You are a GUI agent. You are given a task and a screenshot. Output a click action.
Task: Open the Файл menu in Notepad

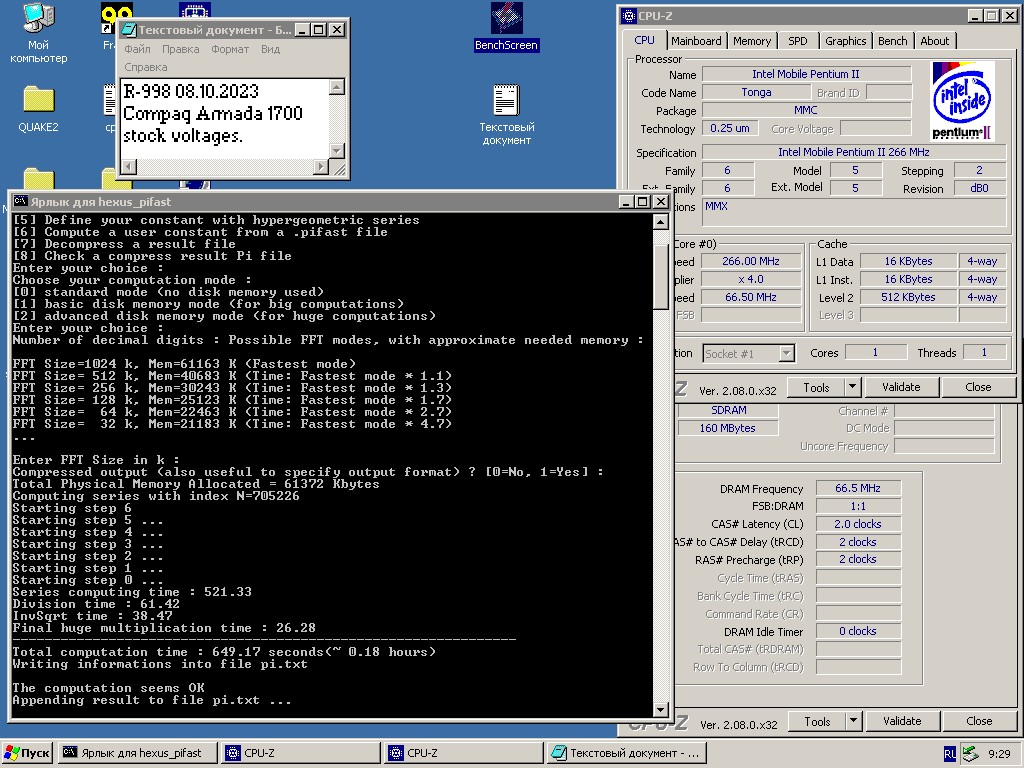coord(137,49)
